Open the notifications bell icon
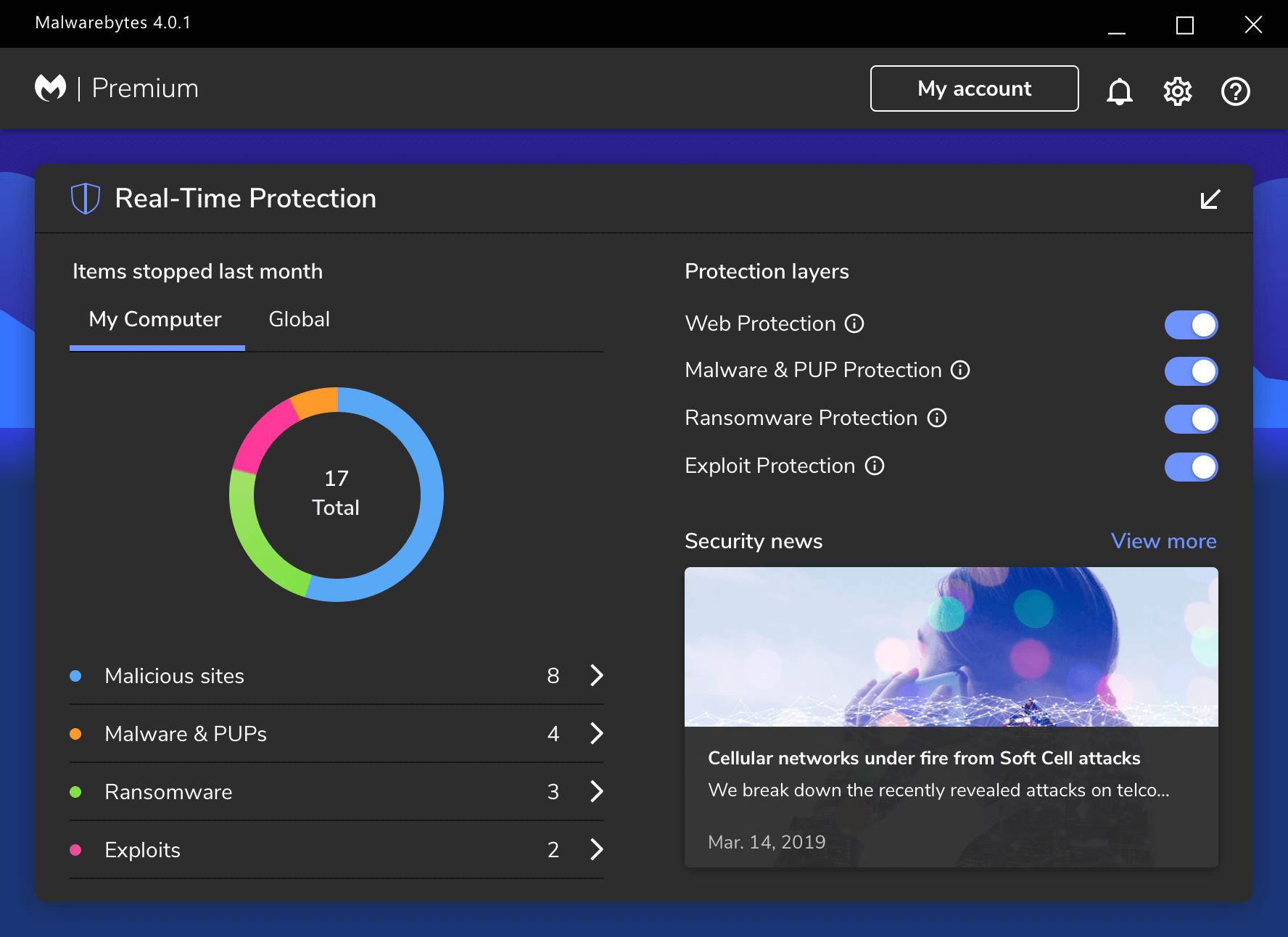Screen dimensions: 1288x937 pos(1119,91)
